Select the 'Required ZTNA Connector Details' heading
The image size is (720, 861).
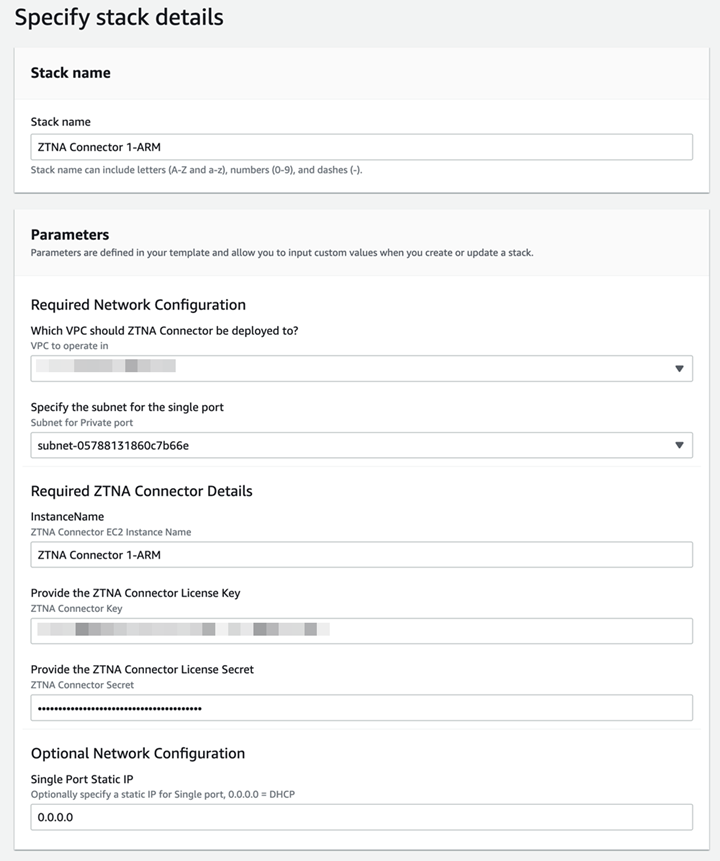(x=141, y=491)
